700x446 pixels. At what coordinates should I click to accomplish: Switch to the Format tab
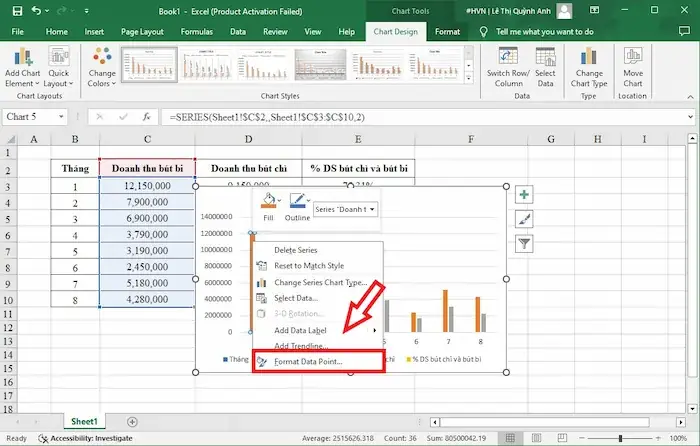coord(447,32)
